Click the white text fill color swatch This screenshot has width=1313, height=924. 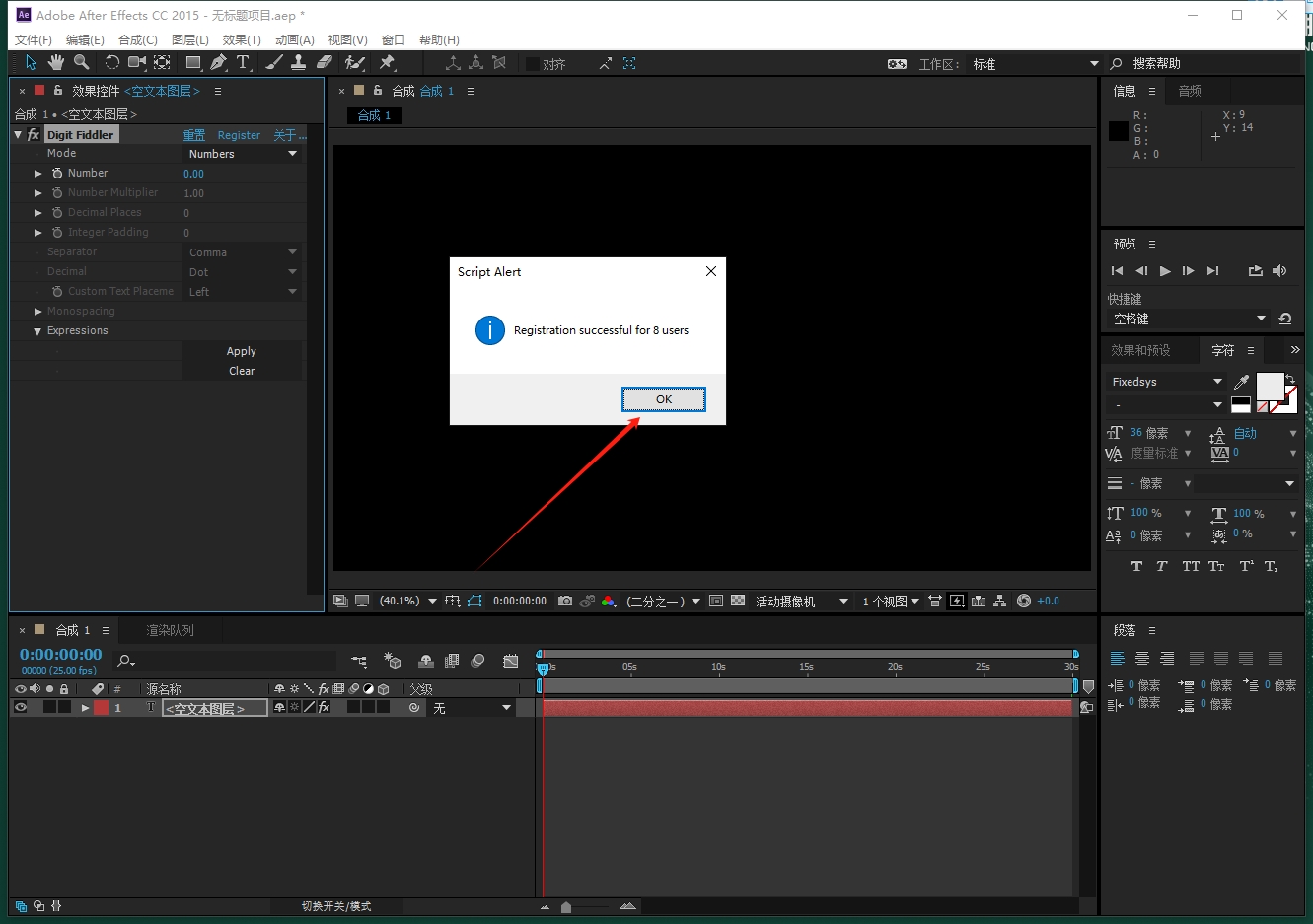coord(1269,386)
